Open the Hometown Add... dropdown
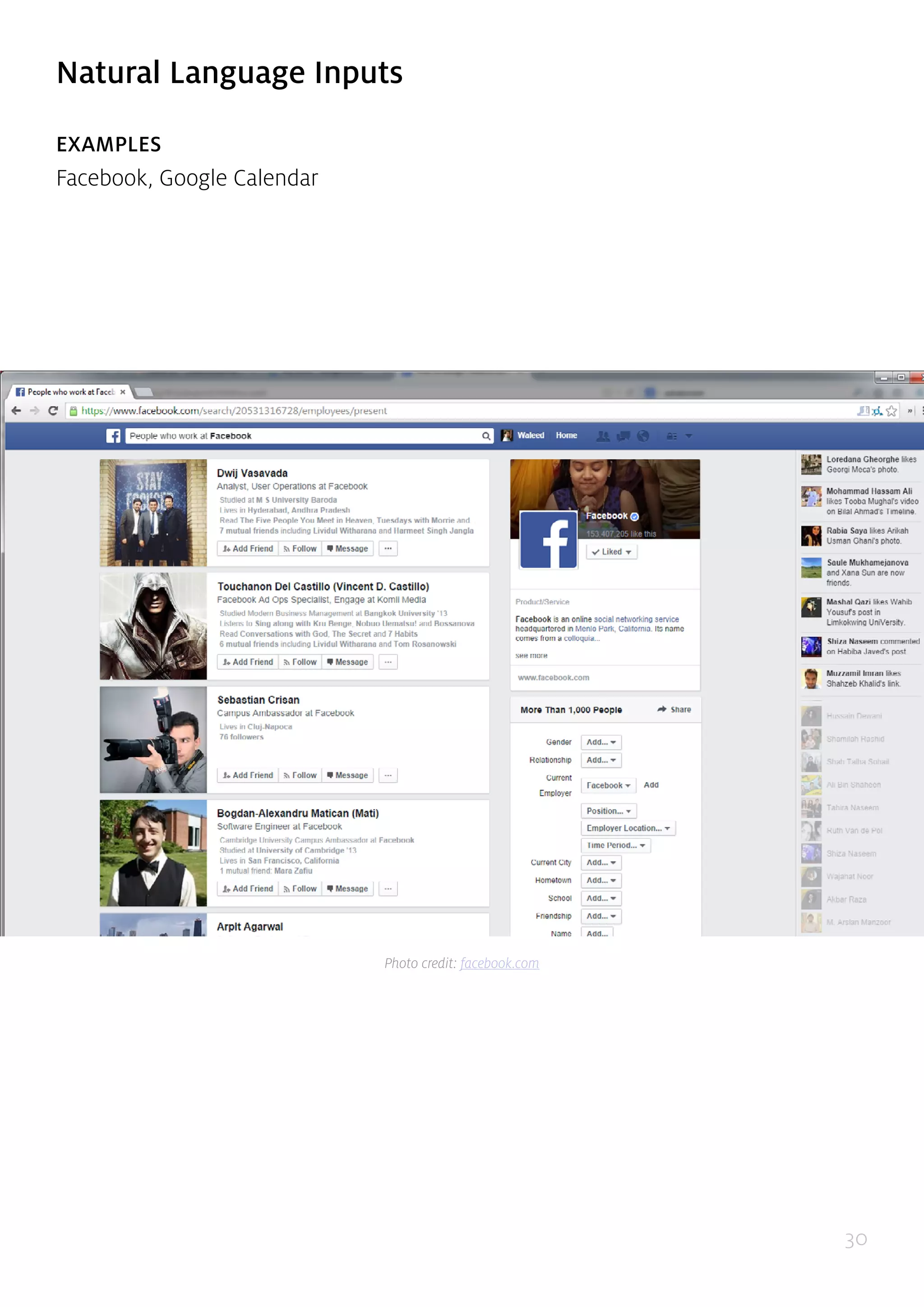The height and width of the screenshot is (1307, 924). (x=601, y=881)
